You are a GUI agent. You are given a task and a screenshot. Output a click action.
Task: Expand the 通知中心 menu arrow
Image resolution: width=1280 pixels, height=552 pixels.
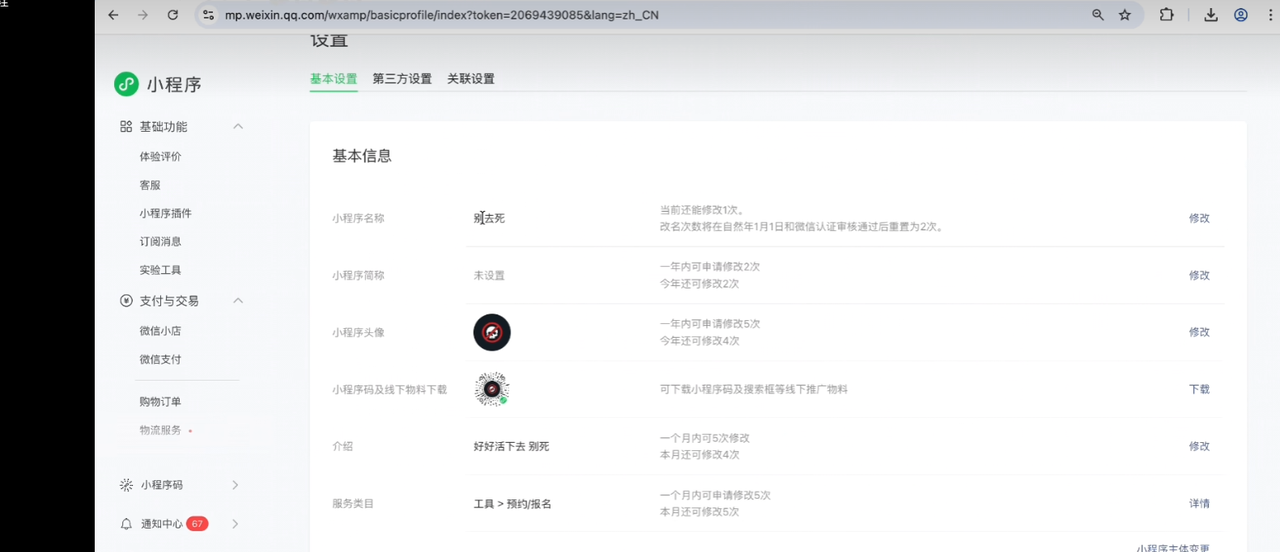(236, 524)
